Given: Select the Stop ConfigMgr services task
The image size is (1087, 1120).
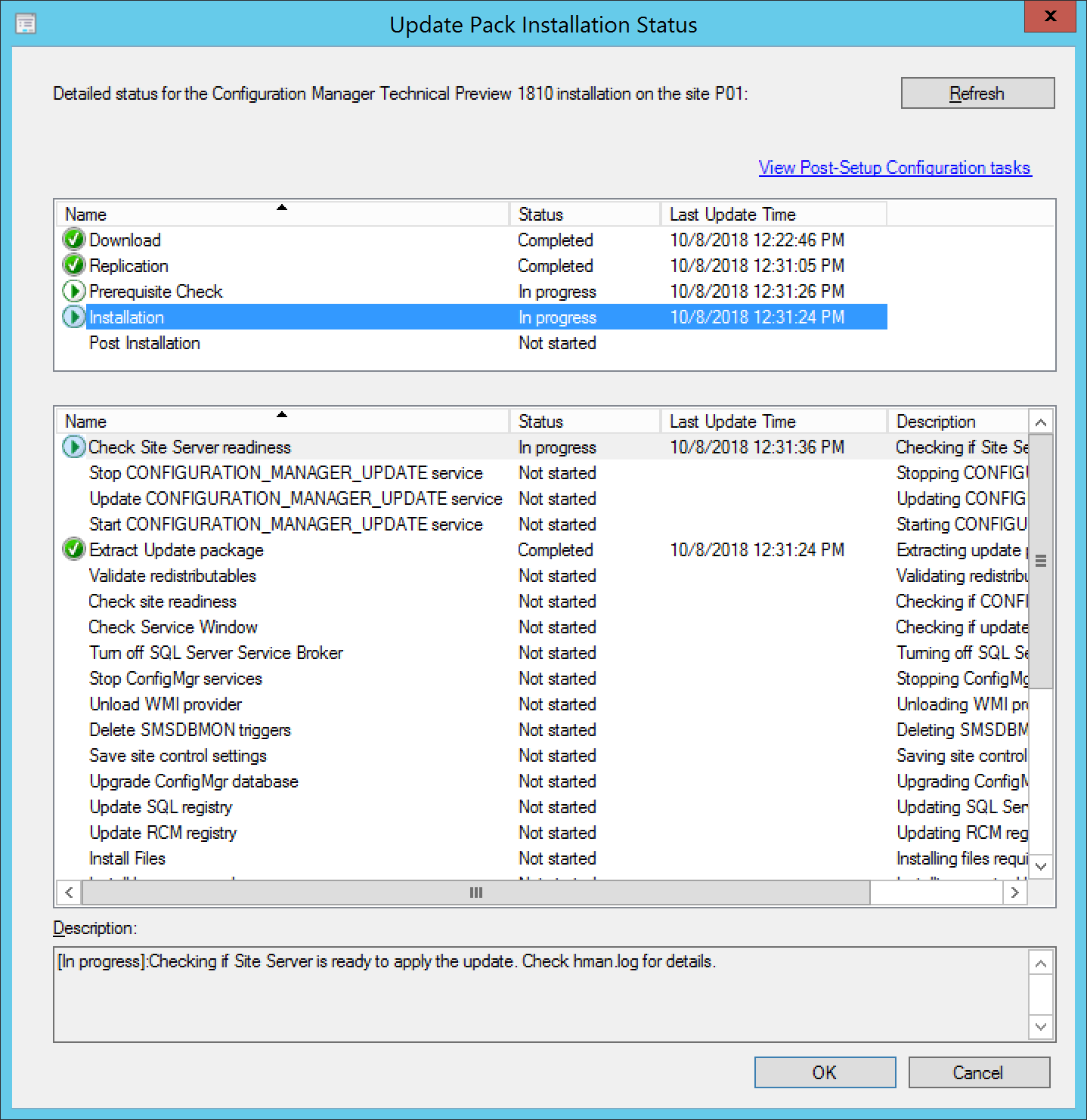Looking at the screenshot, I should pos(543,679).
